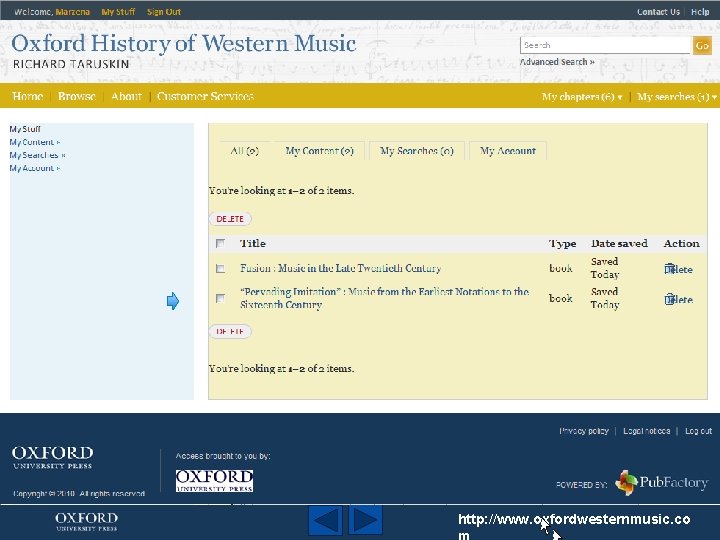Click My Stuff in the top bar
This screenshot has width=720, height=540.
click(118, 11)
